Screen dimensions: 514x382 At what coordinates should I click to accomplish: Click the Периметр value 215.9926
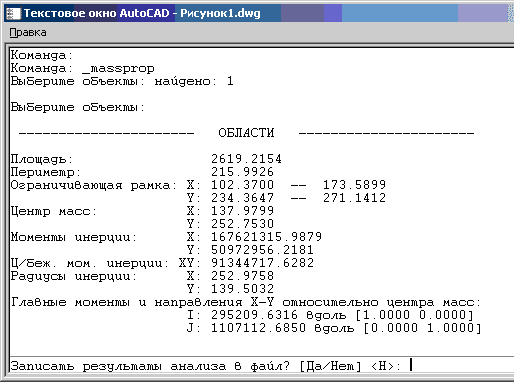tap(242, 172)
